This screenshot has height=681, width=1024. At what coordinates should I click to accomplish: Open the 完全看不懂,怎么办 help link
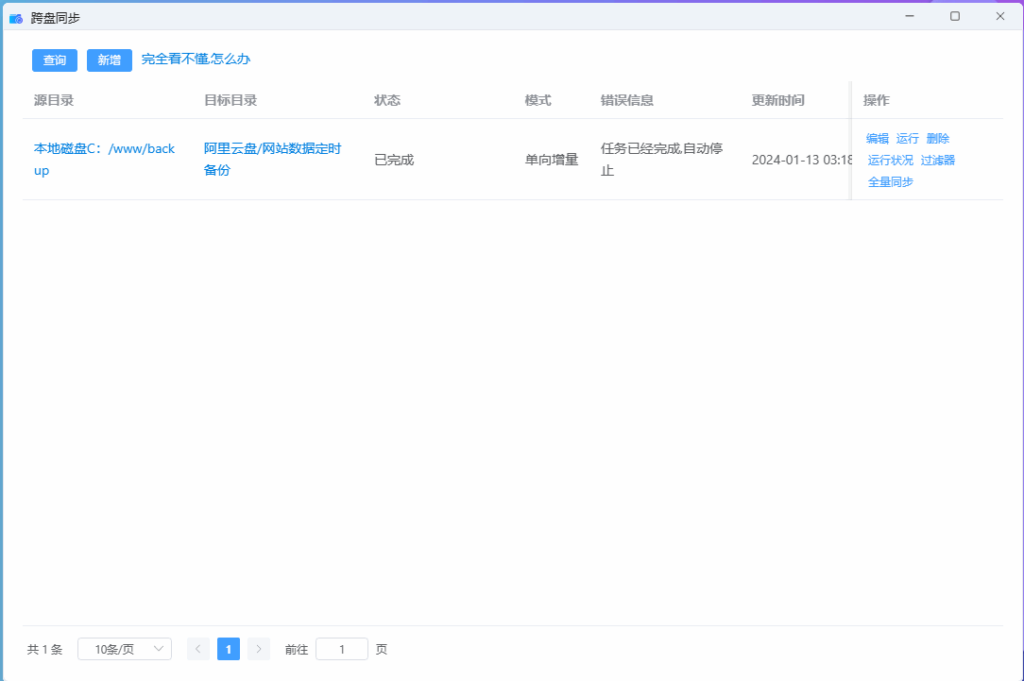coord(194,60)
